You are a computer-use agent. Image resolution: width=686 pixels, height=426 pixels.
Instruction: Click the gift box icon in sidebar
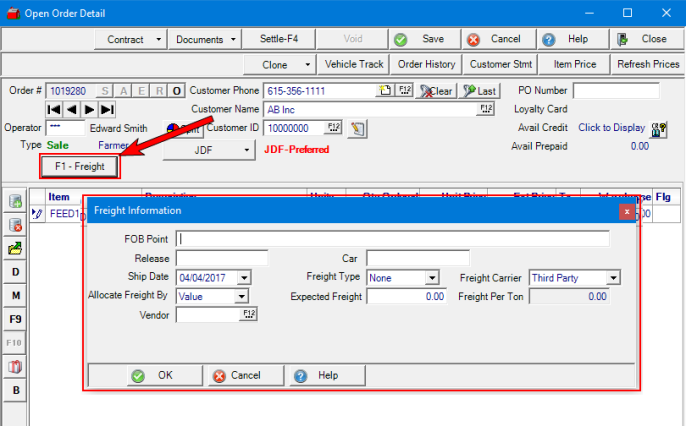(x=16, y=366)
